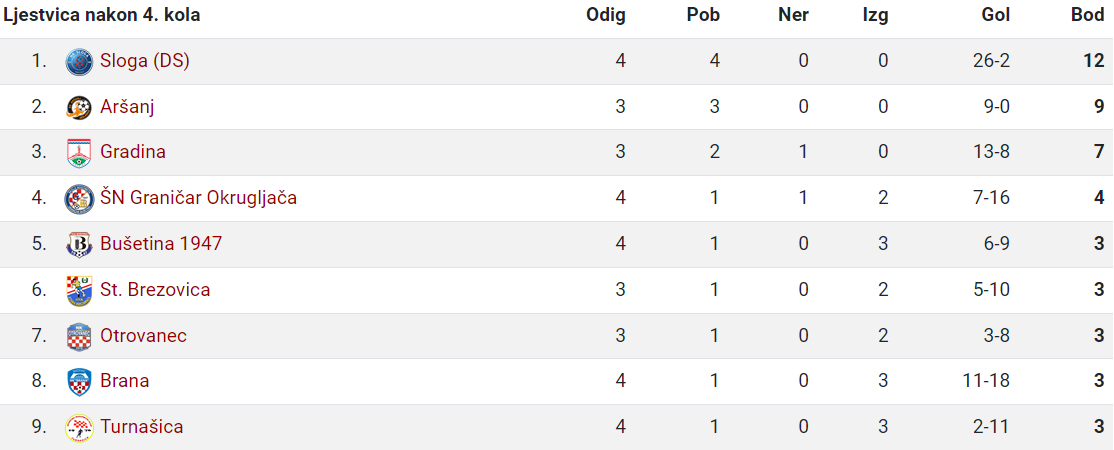Open the Bušetina 1947 team link
This screenshot has width=1114, height=450.
[x=161, y=244]
